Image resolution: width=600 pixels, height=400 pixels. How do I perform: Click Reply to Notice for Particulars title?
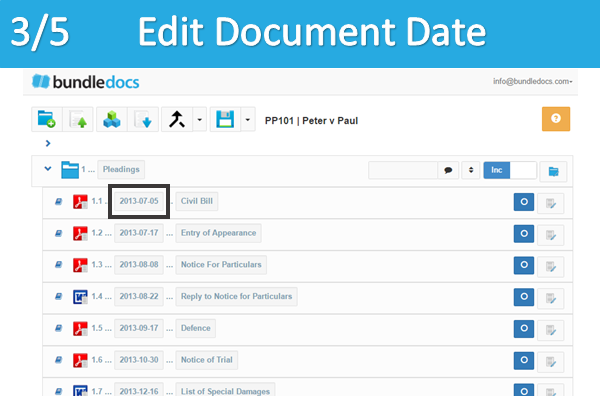point(236,297)
